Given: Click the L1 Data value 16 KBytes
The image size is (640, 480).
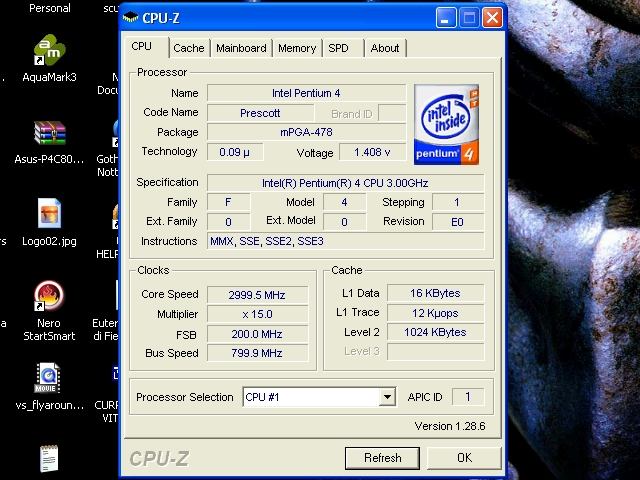Looking at the screenshot, I should click(x=436, y=293).
